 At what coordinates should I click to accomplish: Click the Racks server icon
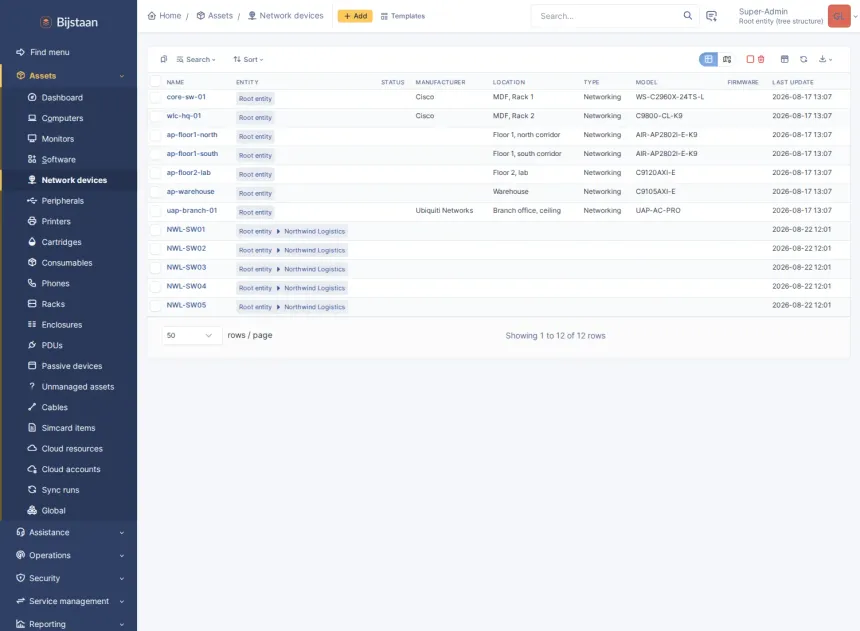(x=32, y=303)
